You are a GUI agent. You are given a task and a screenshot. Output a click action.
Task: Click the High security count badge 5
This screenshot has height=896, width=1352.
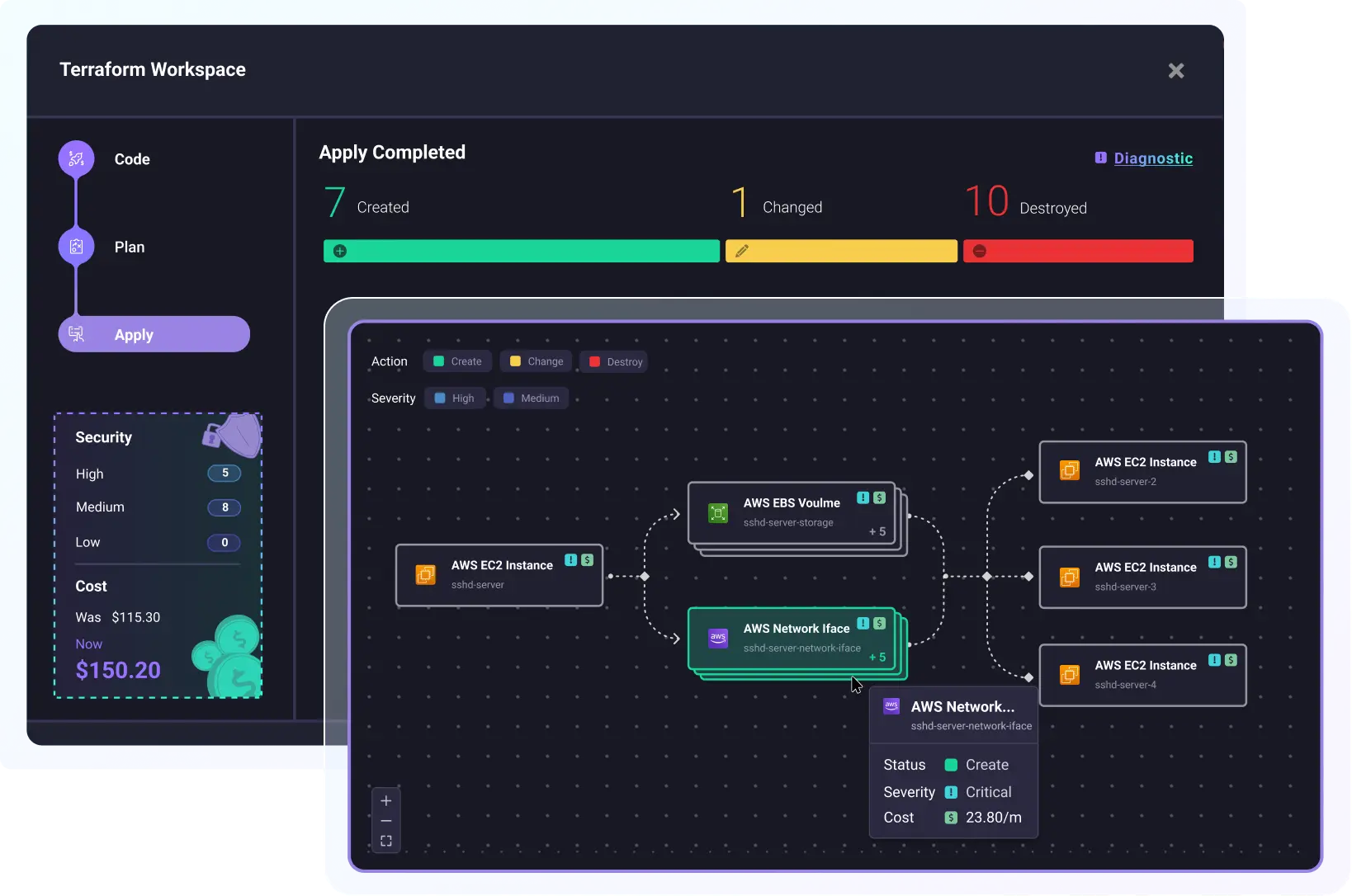[225, 473]
